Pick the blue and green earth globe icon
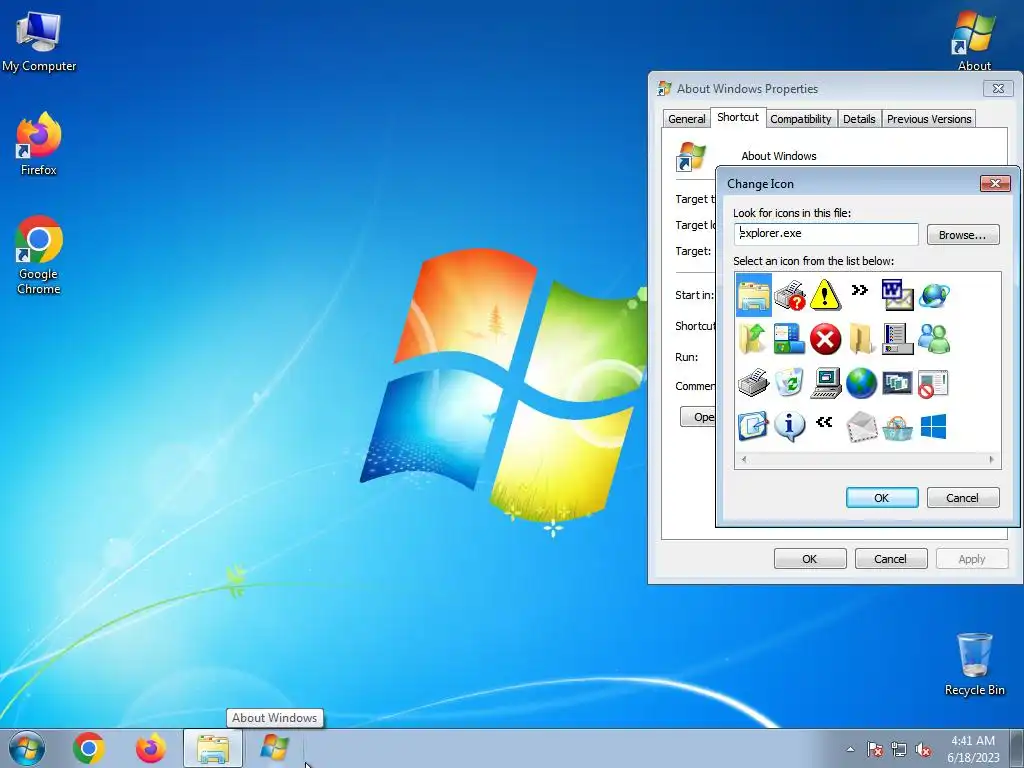Image resolution: width=1024 pixels, height=768 pixels. [x=861, y=383]
